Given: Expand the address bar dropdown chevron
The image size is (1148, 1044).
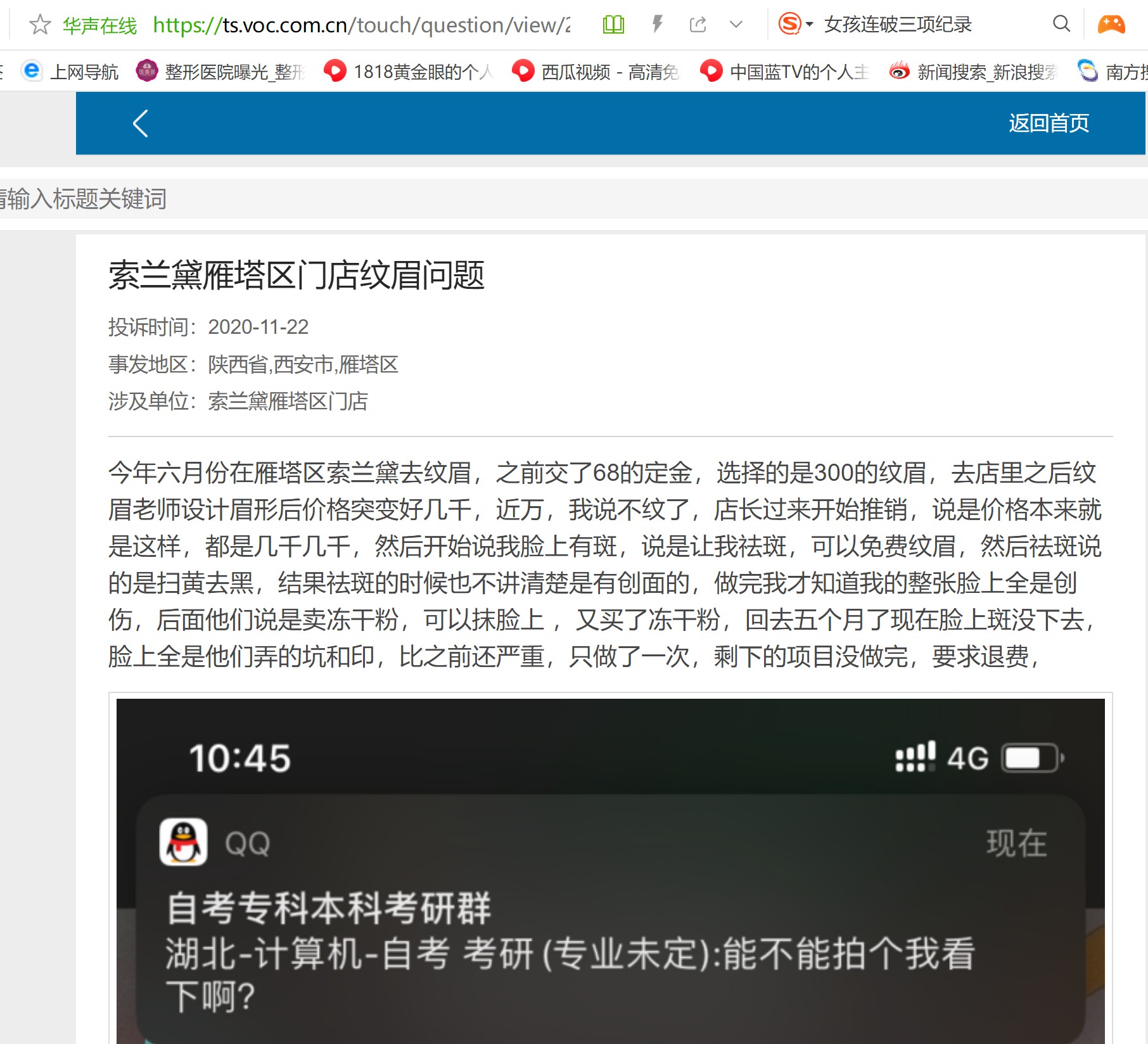Looking at the screenshot, I should click(x=736, y=25).
